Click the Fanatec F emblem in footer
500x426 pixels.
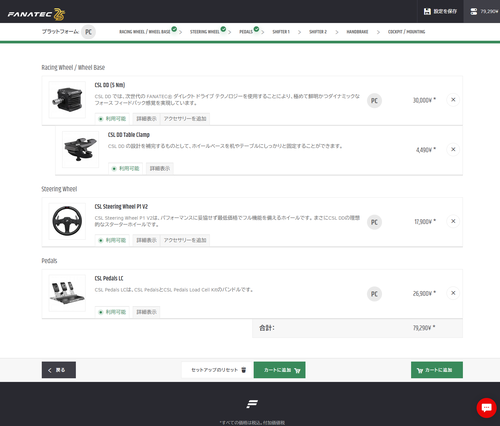point(252,404)
